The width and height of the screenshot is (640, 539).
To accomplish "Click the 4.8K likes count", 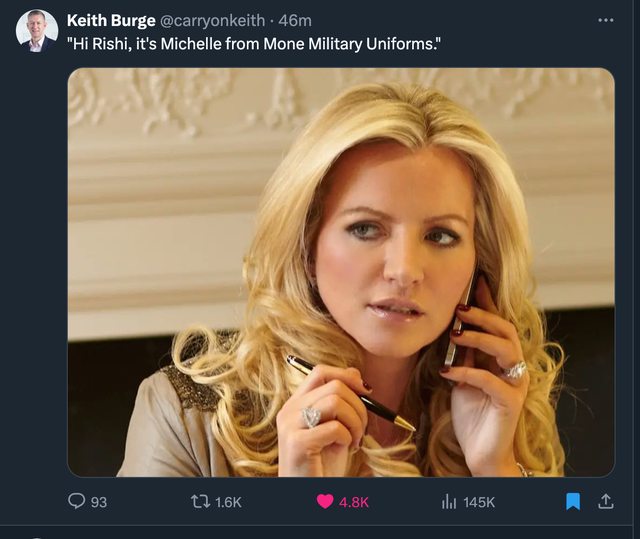I will 354,502.
